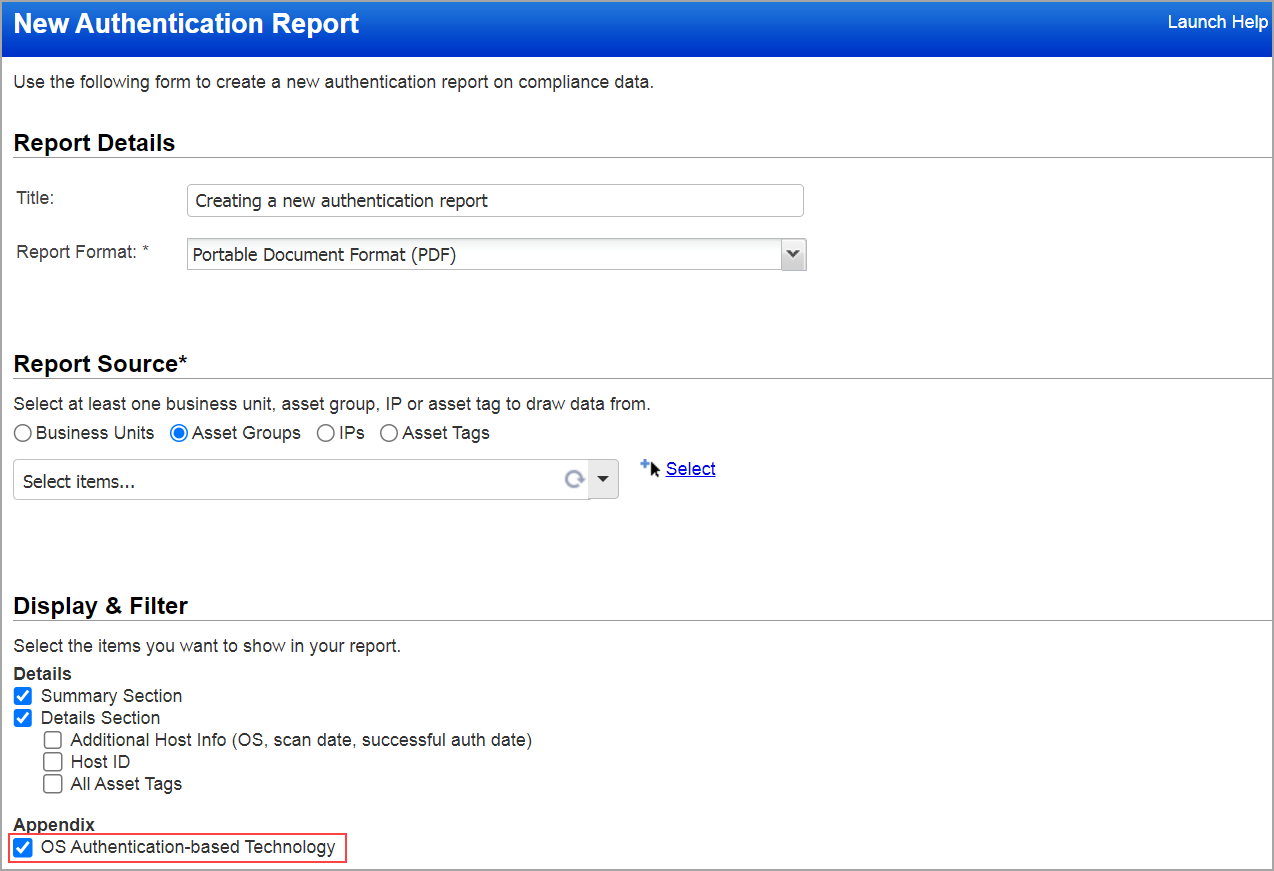The image size is (1274, 871).
Task: Enable the All Asset Tags checkbox
Action: [53, 784]
